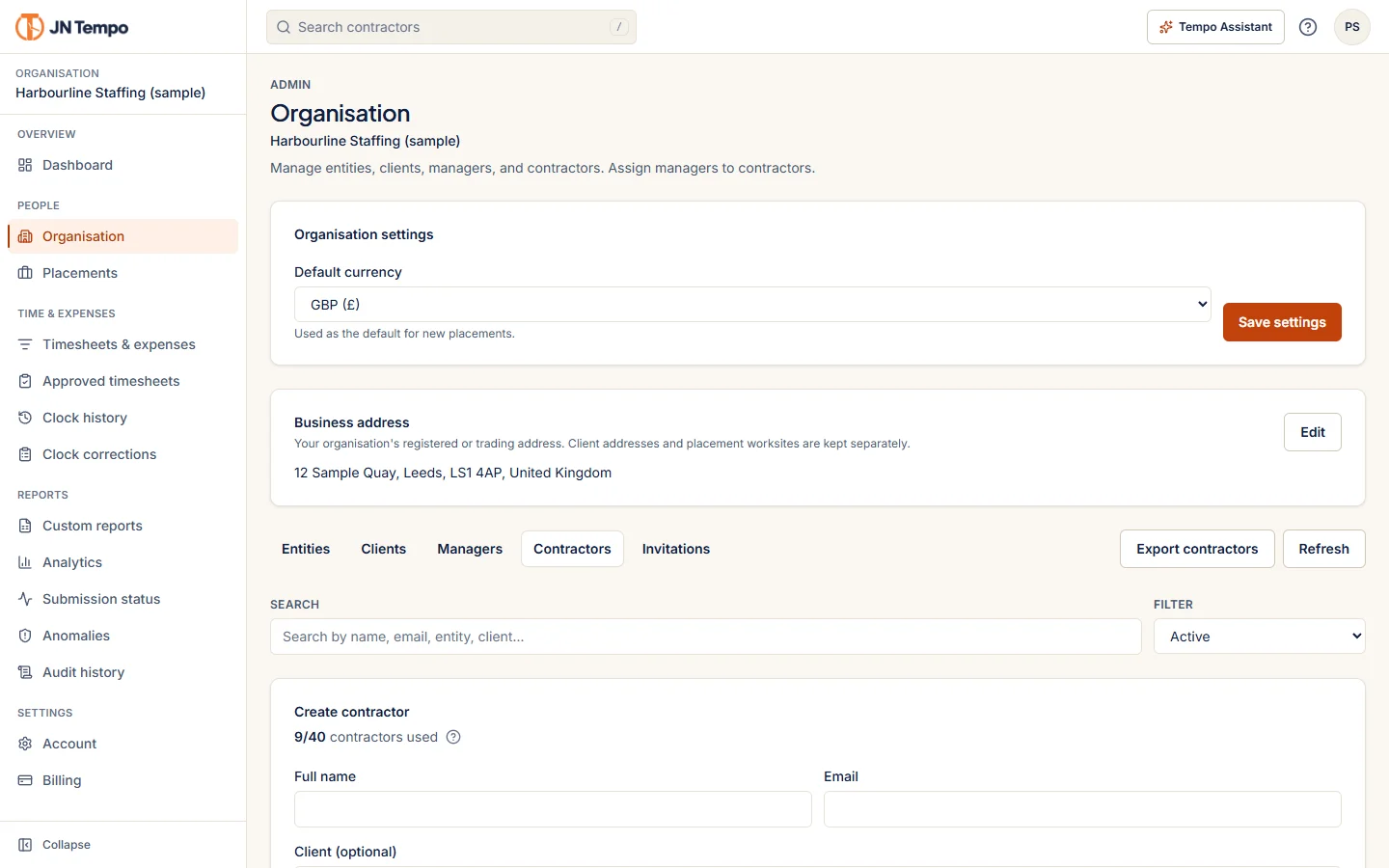Click the Clock corrections icon
The image size is (1389, 868).
(25, 454)
